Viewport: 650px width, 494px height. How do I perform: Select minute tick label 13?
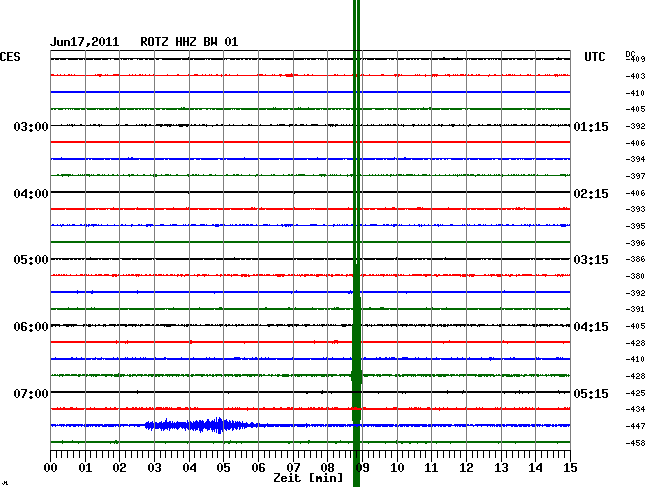click(x=501, y=468)
